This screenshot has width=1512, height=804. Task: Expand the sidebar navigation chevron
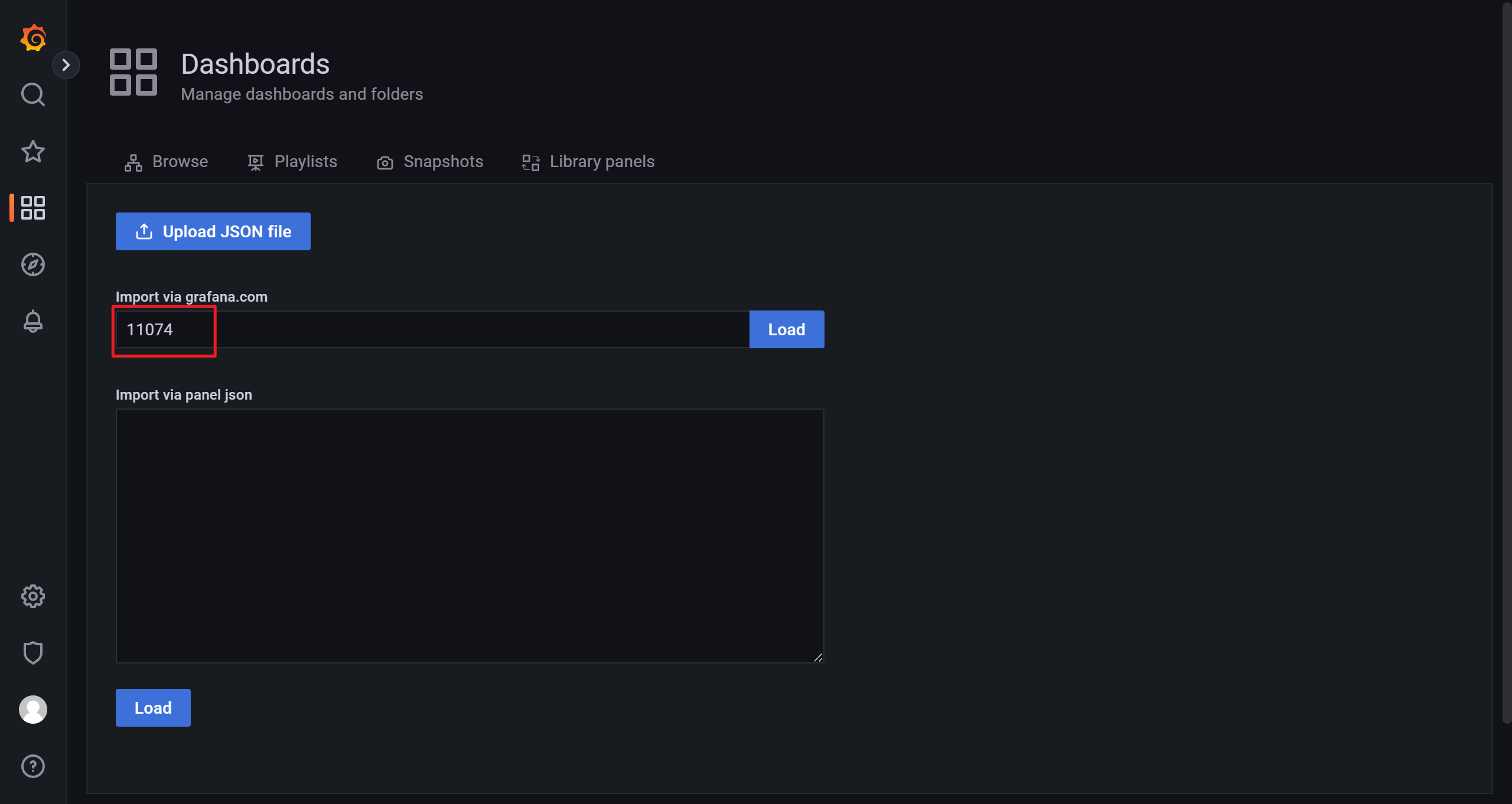click(66, 65)
